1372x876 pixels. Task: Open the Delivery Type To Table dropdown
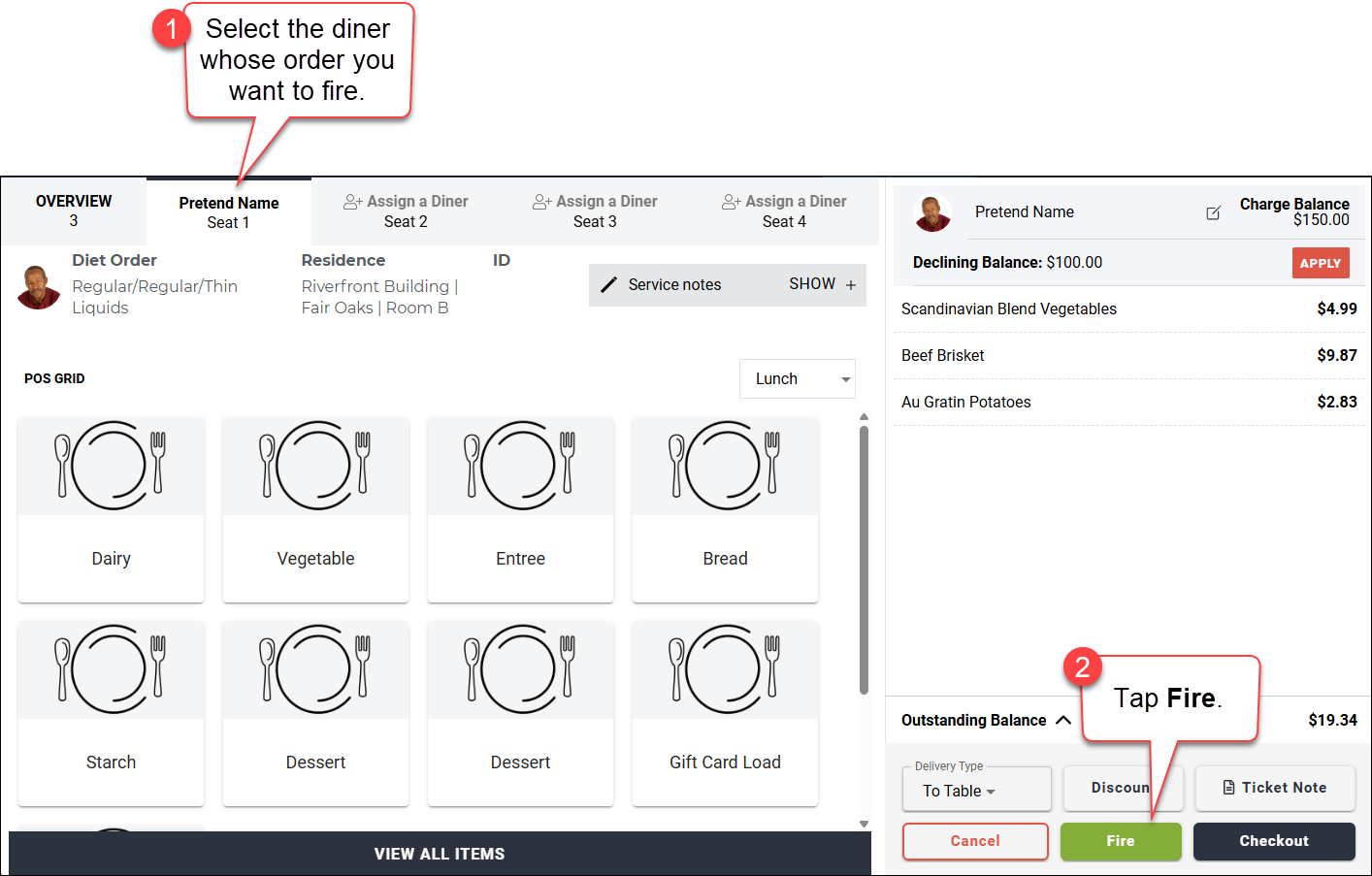pos(976,790)
